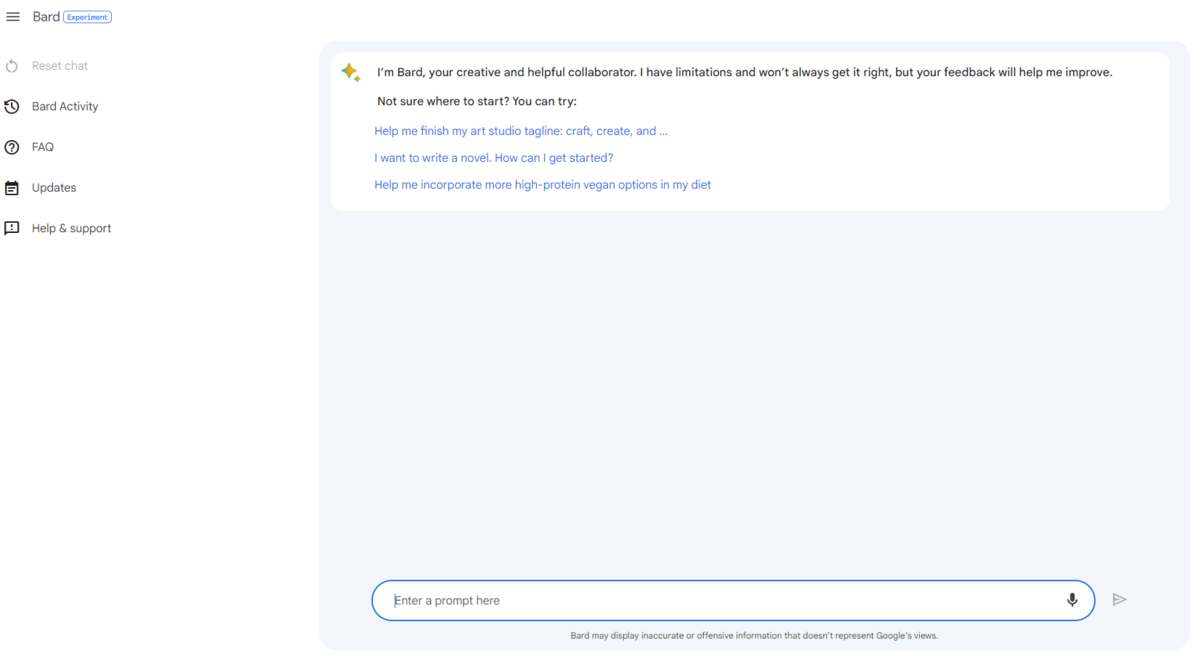Open the hamburger main menu

[13, 17]
